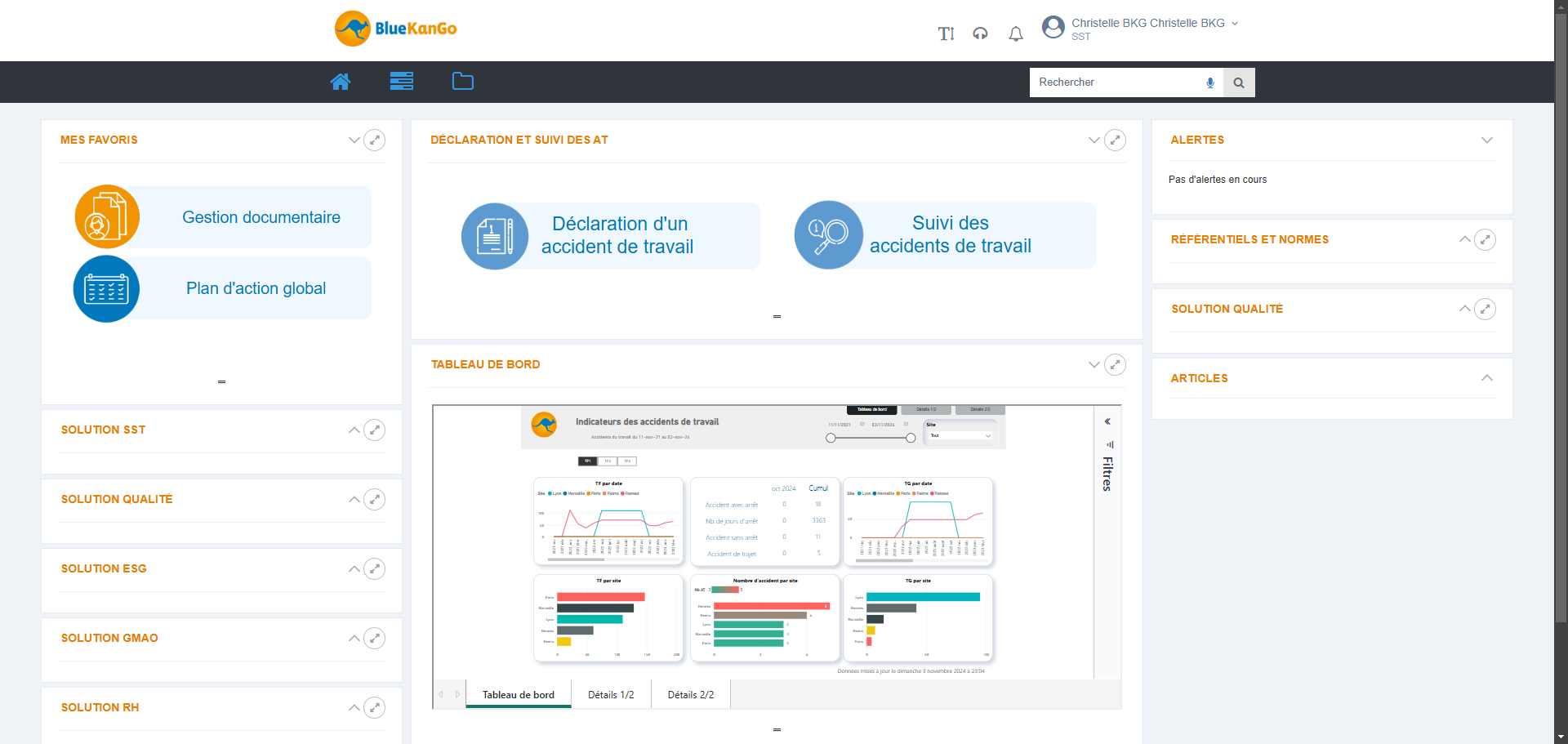1568x744 pixels.
Task: Click the search magnifier button
Action: [1239, 82]
